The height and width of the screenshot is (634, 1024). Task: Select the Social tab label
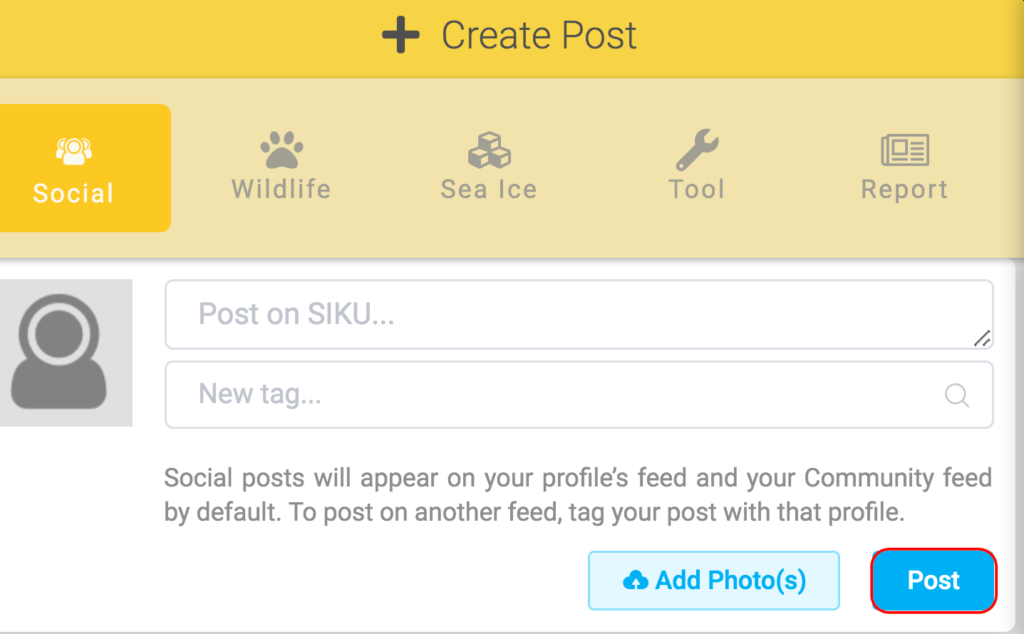(73, 193)
